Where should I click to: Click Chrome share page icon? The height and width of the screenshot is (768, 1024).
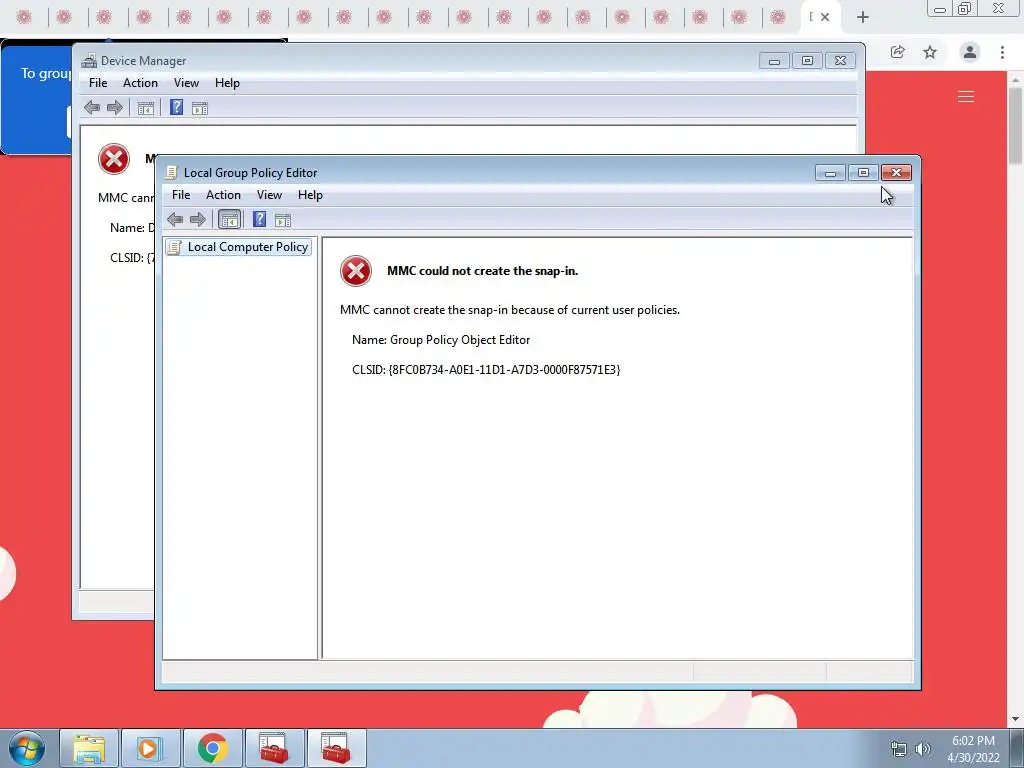(x=898, y=52)
